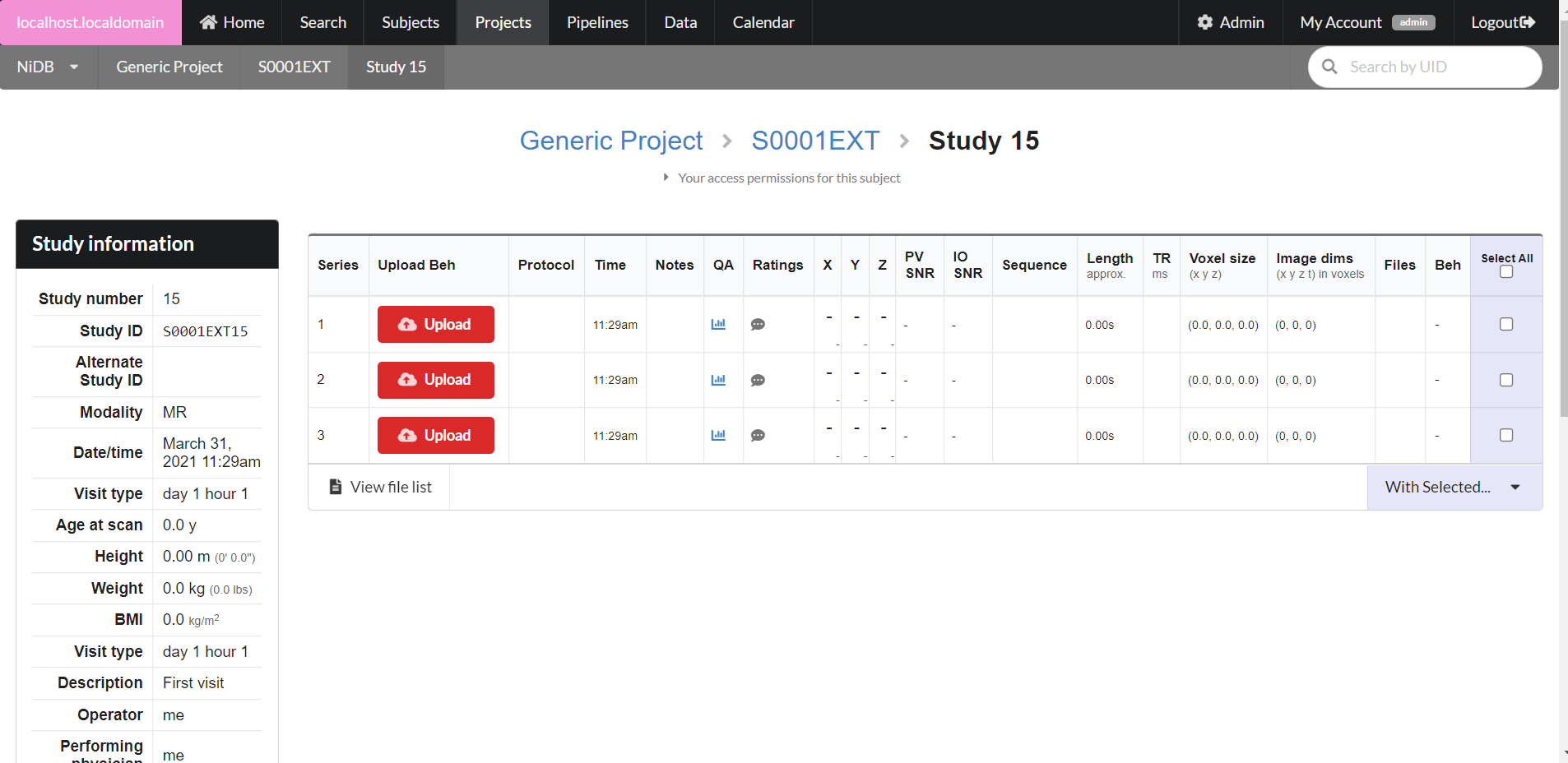Tick the checkbox for series 1

[x=1506, y=325]
